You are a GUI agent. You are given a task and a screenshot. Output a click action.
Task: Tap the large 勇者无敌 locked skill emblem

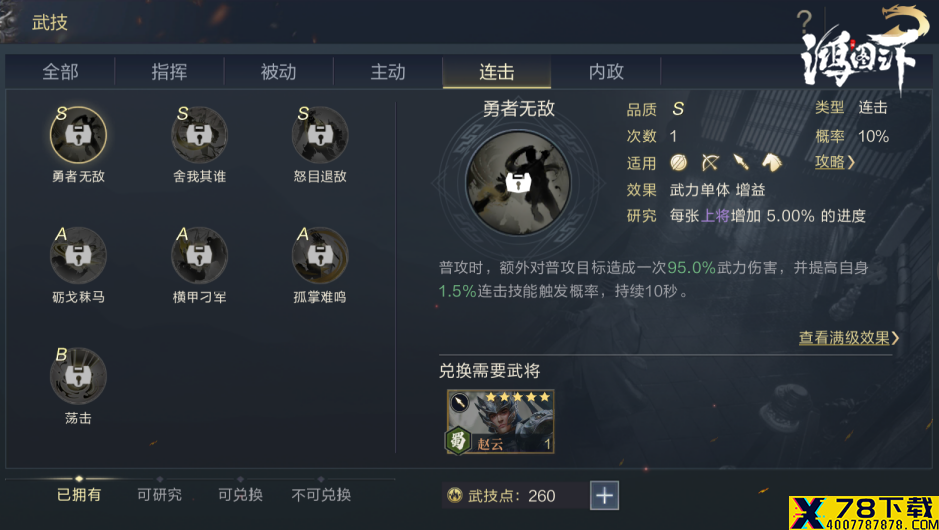click(519, 183)
